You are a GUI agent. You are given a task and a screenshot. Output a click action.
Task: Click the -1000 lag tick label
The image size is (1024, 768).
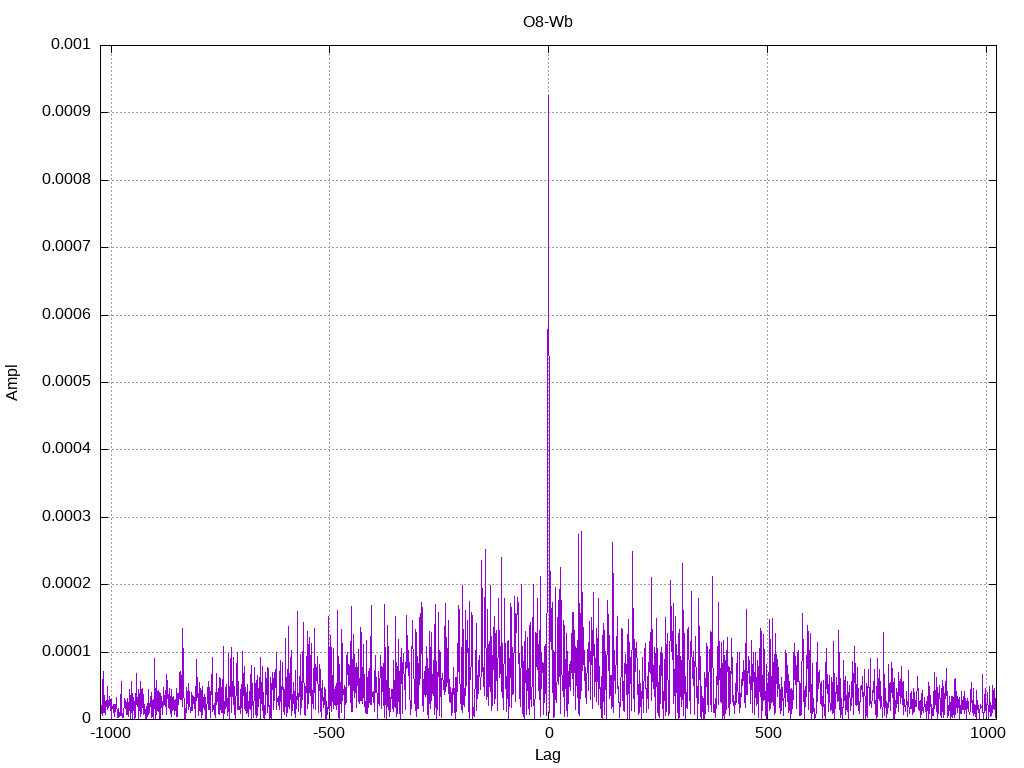110,734
